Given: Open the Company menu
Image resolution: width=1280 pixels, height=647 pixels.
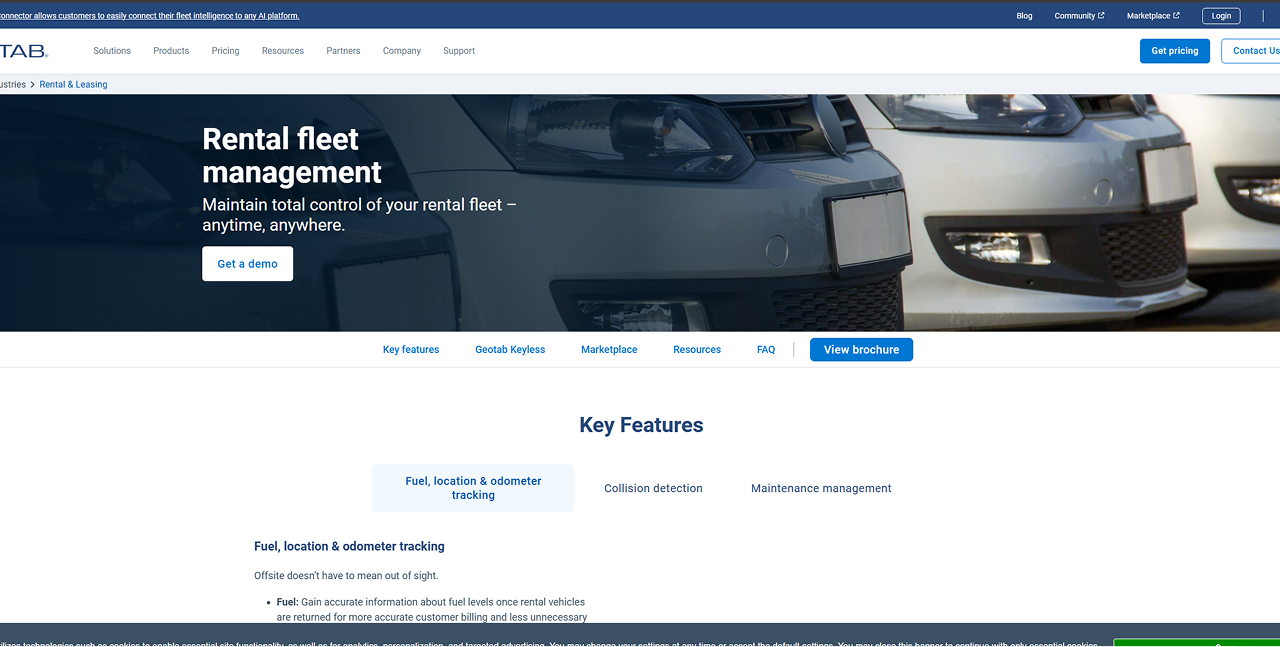Looking at the screenshot, I should [x=402, y=51].
